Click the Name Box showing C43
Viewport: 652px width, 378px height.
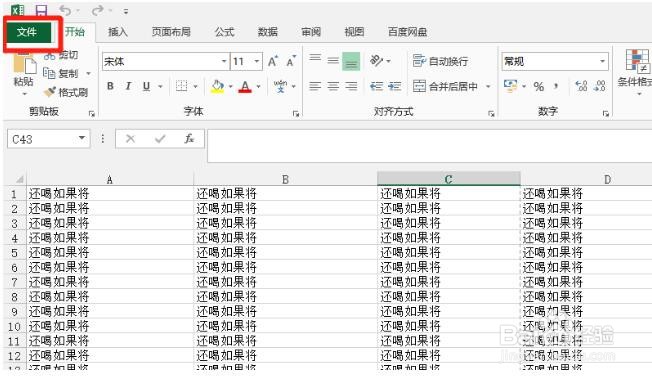(48, 139)
